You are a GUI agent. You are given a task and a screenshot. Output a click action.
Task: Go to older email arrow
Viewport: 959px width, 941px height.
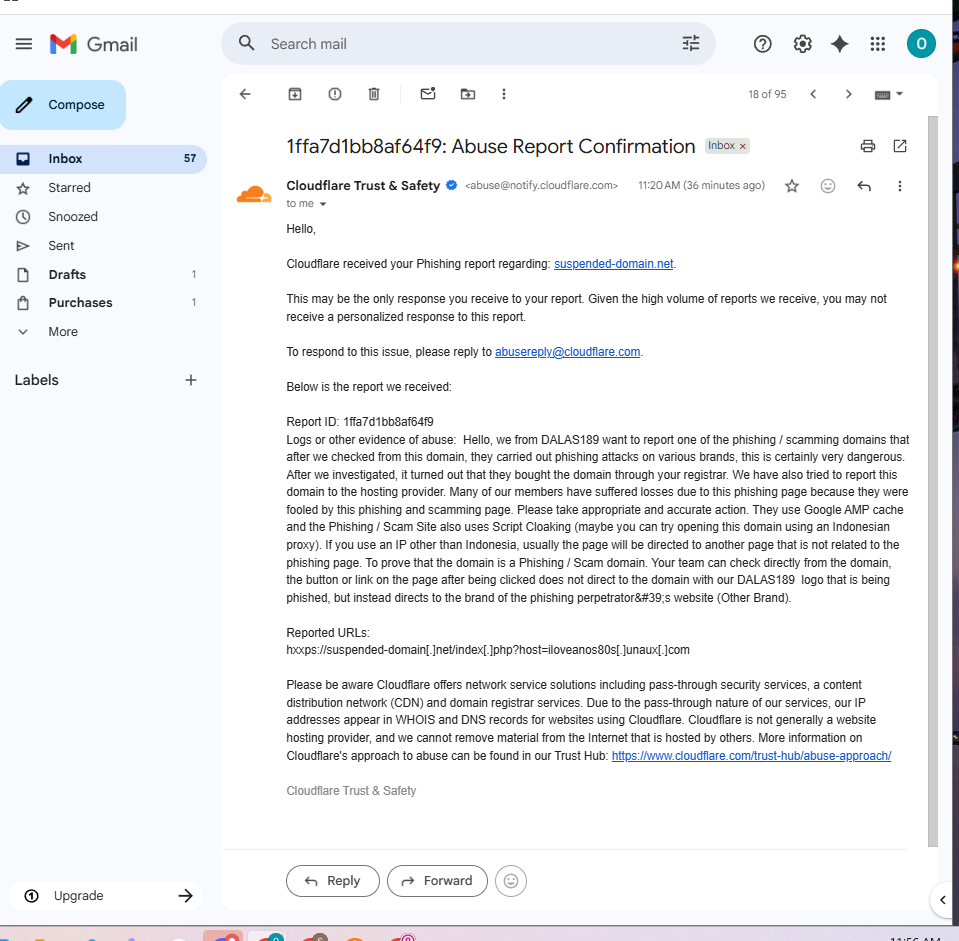(848, 94)
